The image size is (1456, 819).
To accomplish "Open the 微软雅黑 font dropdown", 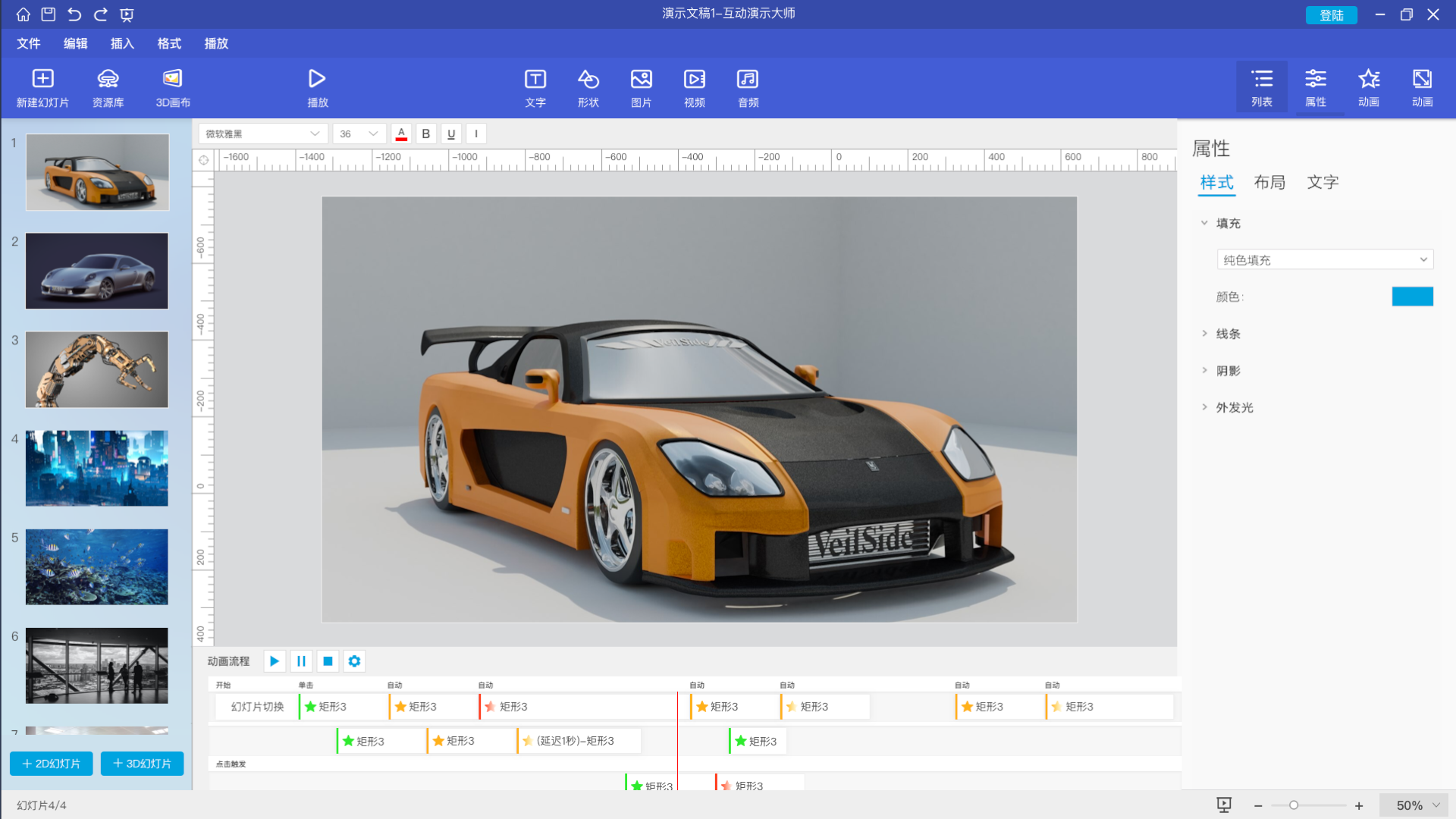I will click(x=262, y=133).
